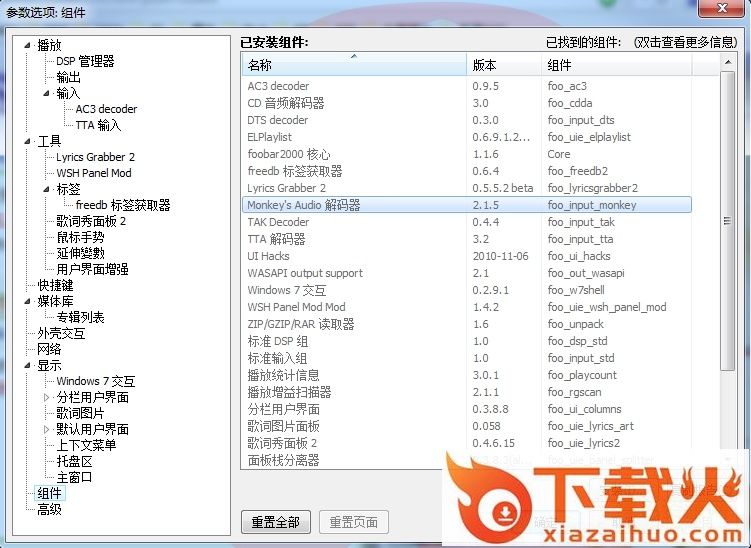The width and height of the screenshot is (751, 548).
Task: Collapse the 播放 tree node
Action: 27,46
